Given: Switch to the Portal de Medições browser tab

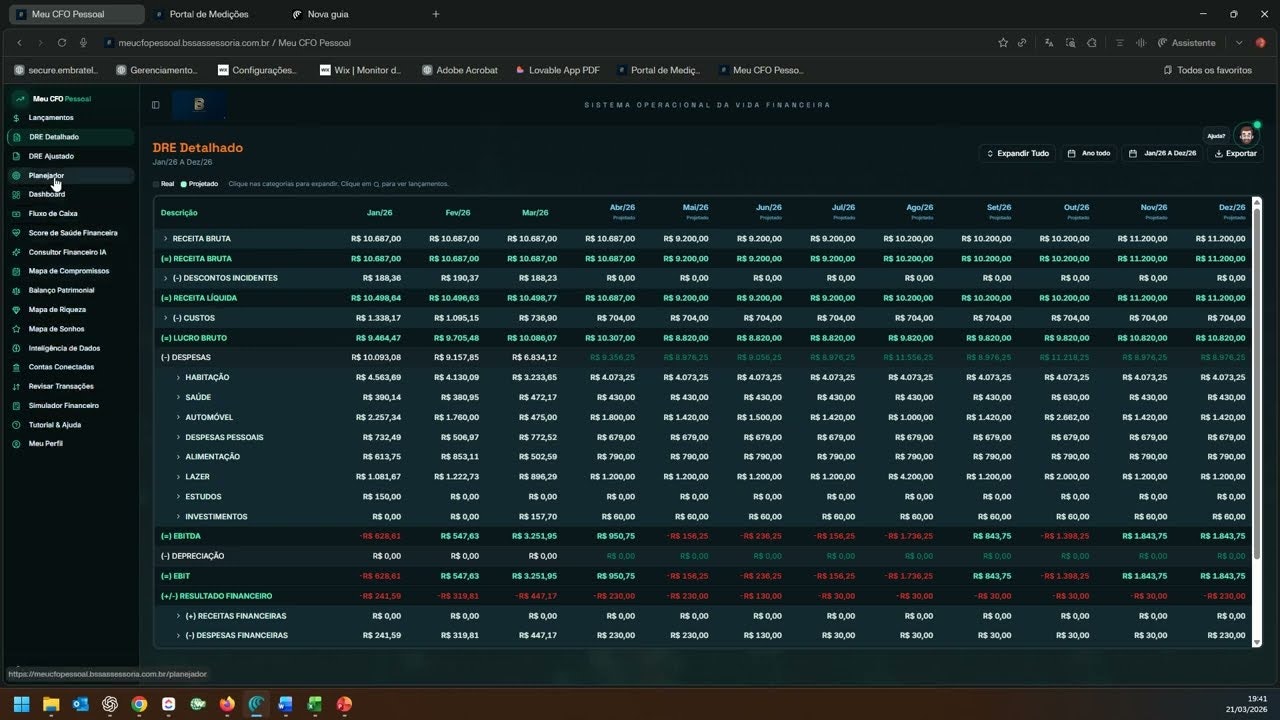Looking at the screenshot, I should point(209,14).
